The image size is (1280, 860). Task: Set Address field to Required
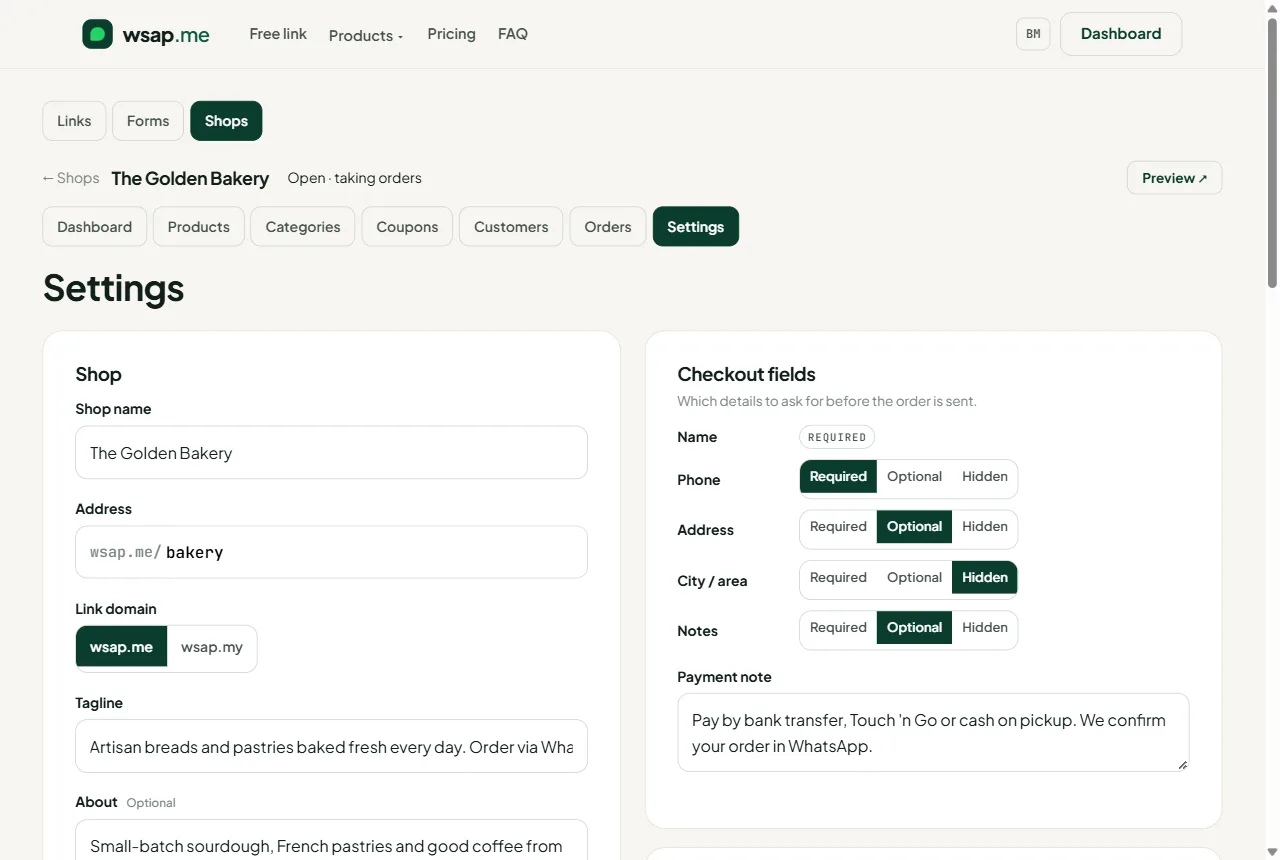tap(838, 527)
